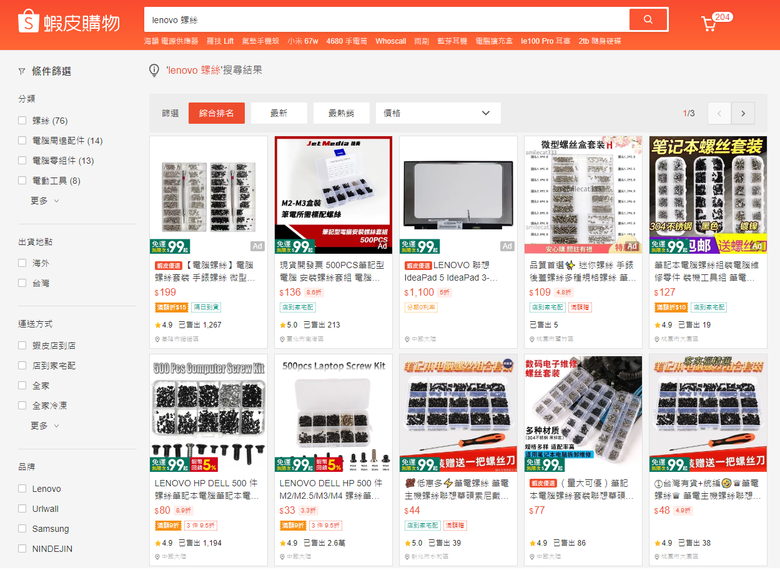
Task: Click the 8.6折 discount tag on $136 item
Action: [x=314, y=292]
